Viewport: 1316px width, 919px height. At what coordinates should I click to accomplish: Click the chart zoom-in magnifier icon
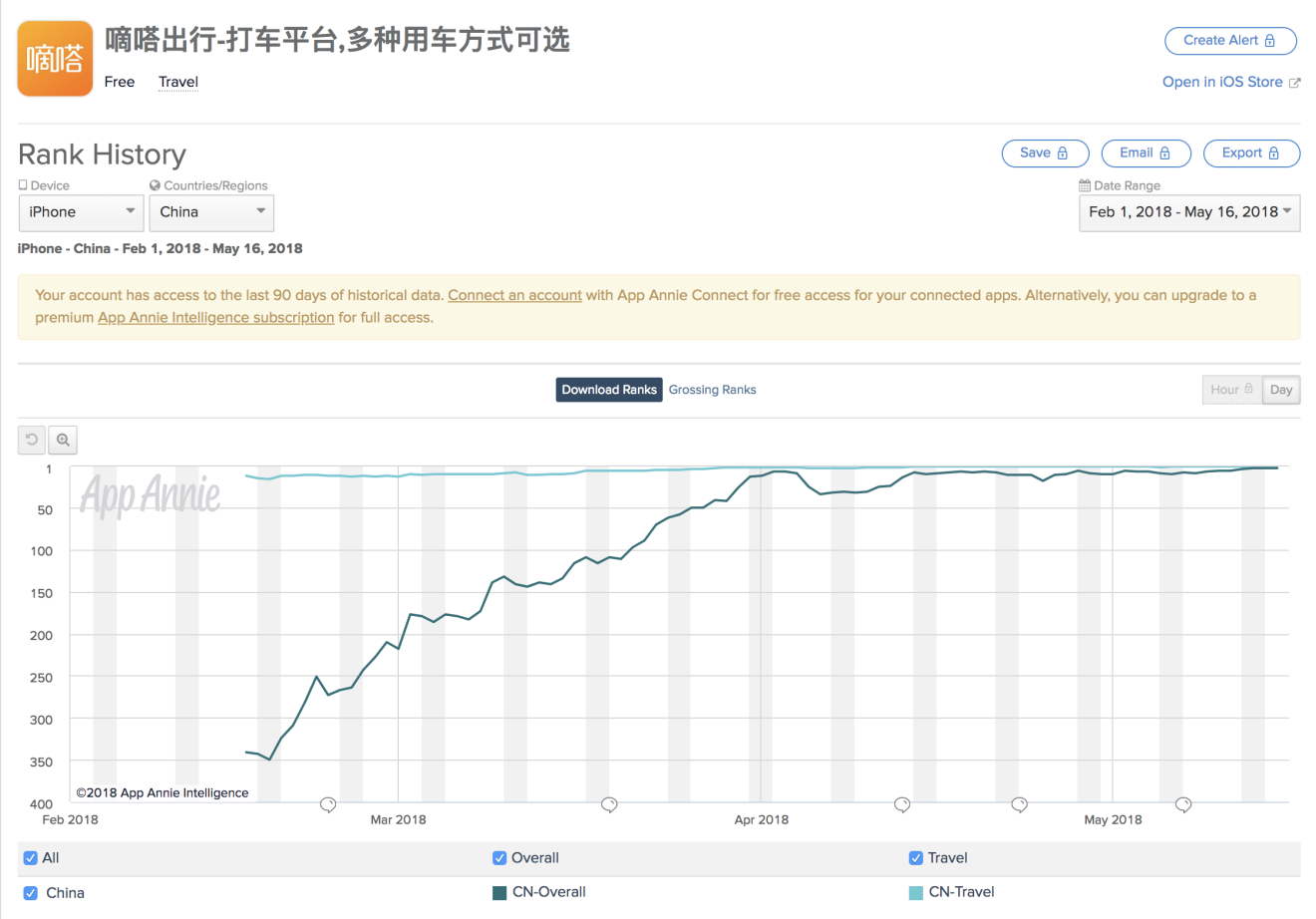[x=63, y=440]
